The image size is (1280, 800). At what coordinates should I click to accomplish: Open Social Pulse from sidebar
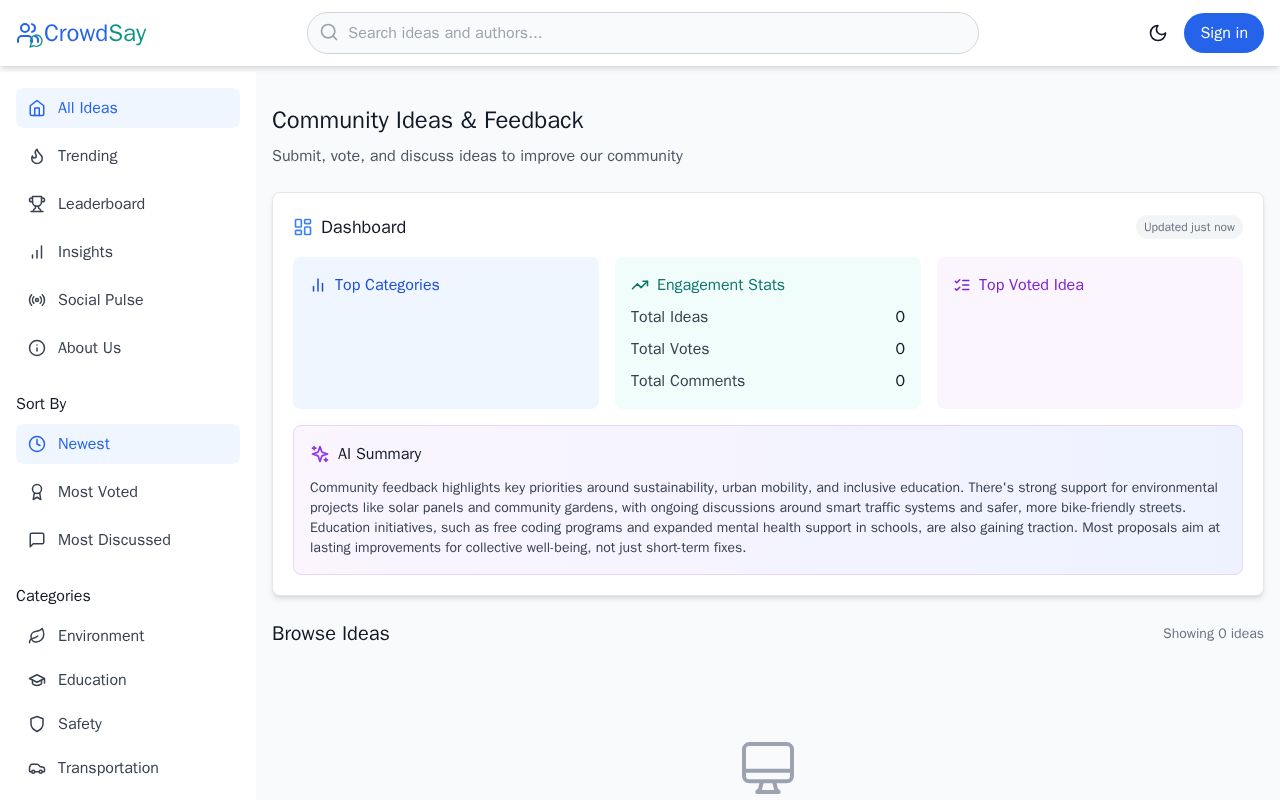point(128,300)
